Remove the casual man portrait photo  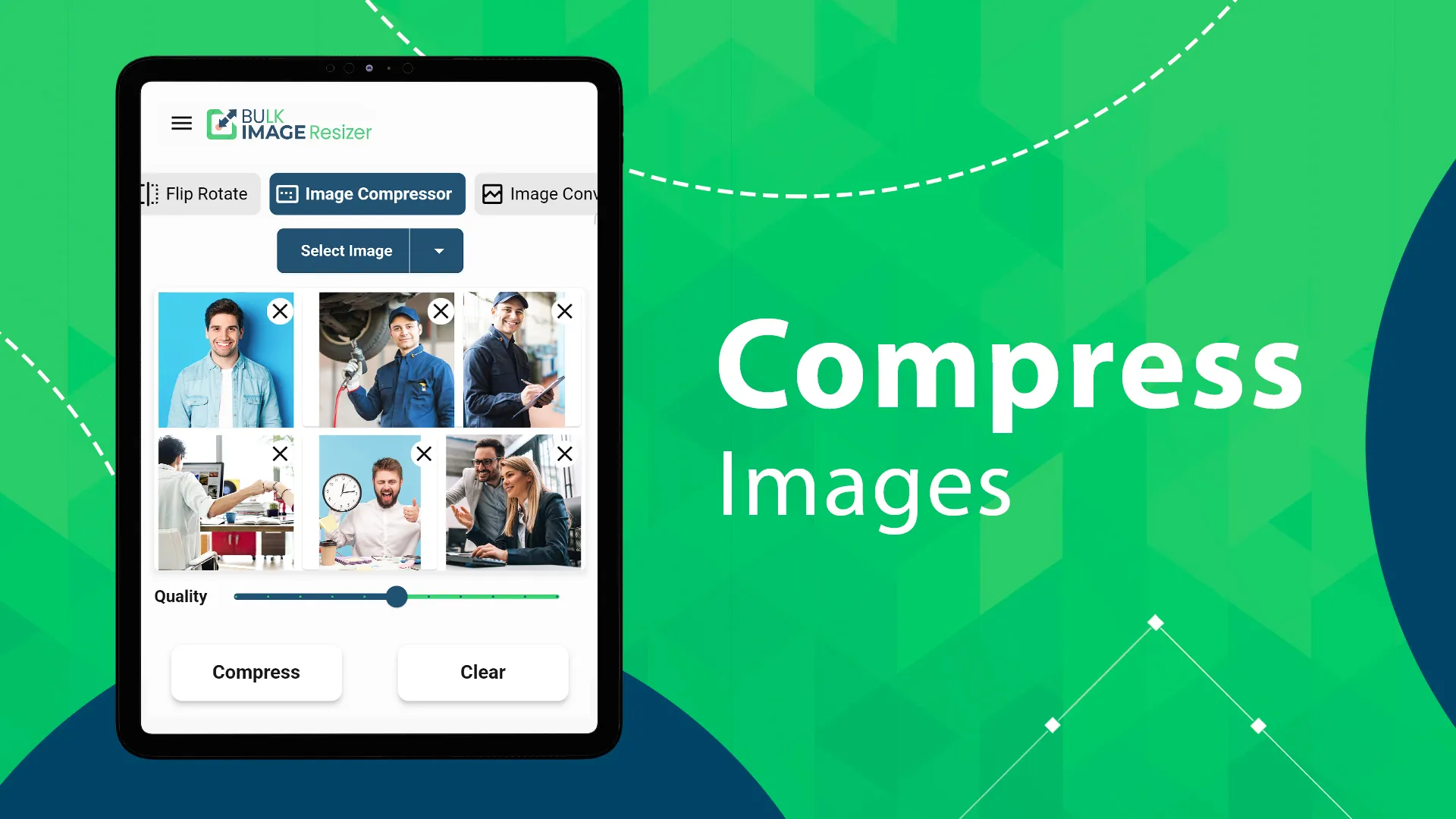280,312
